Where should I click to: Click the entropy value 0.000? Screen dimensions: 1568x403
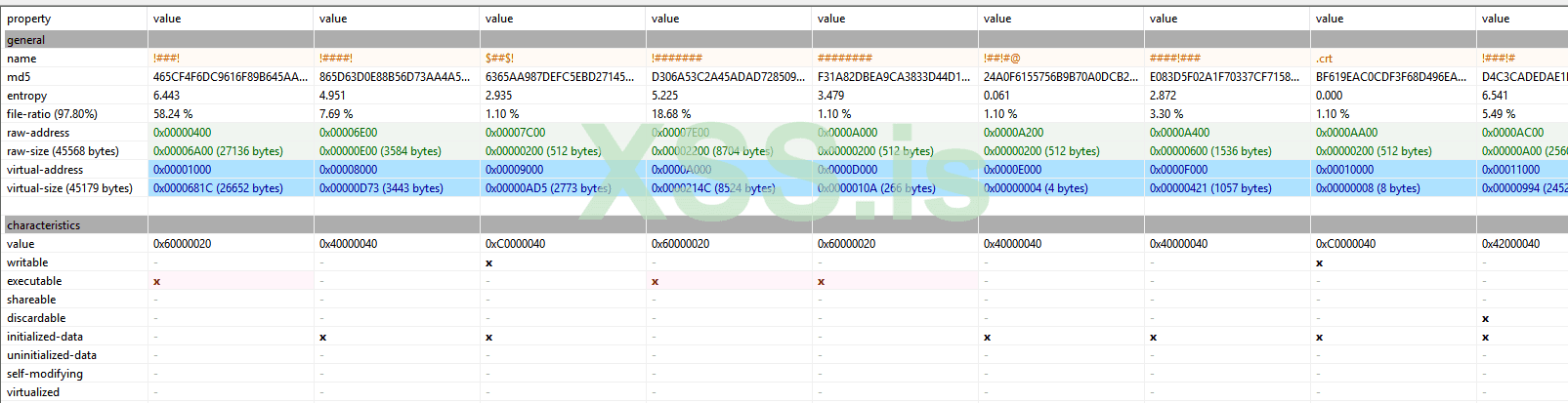[1330, 96]
